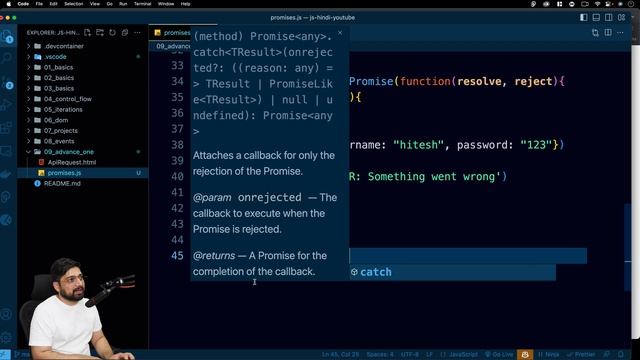Change end of line sequence LF
640x360 pixels.
pos(429,354)
